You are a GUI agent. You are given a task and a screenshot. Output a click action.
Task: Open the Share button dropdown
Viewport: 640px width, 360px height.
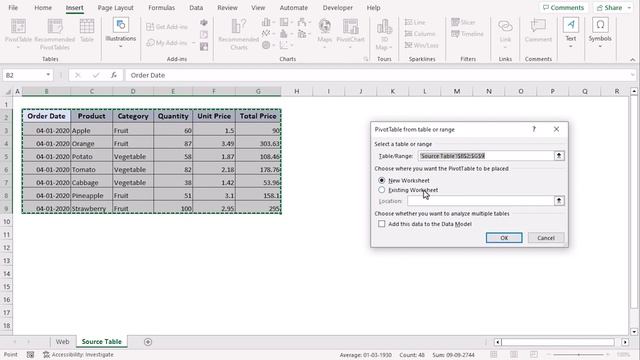click(629, 8)
